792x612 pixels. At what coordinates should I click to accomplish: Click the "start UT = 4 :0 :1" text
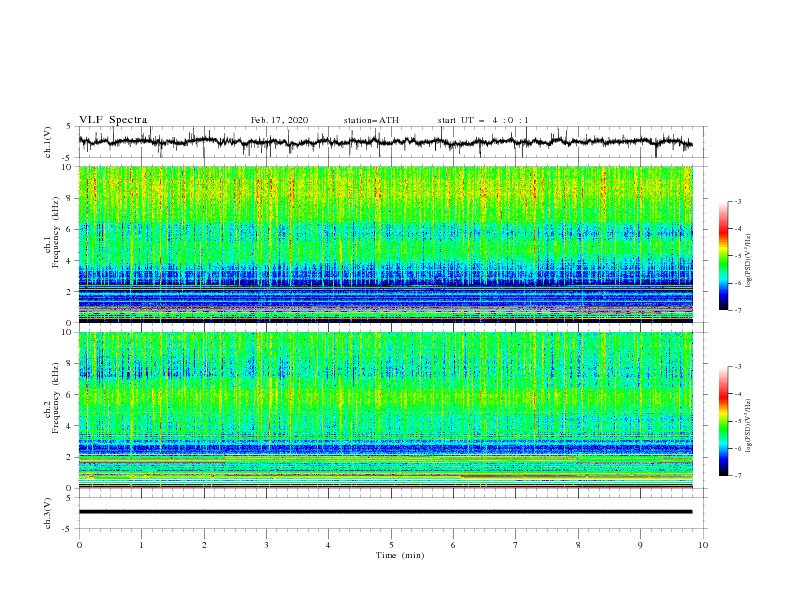(483, 120)
